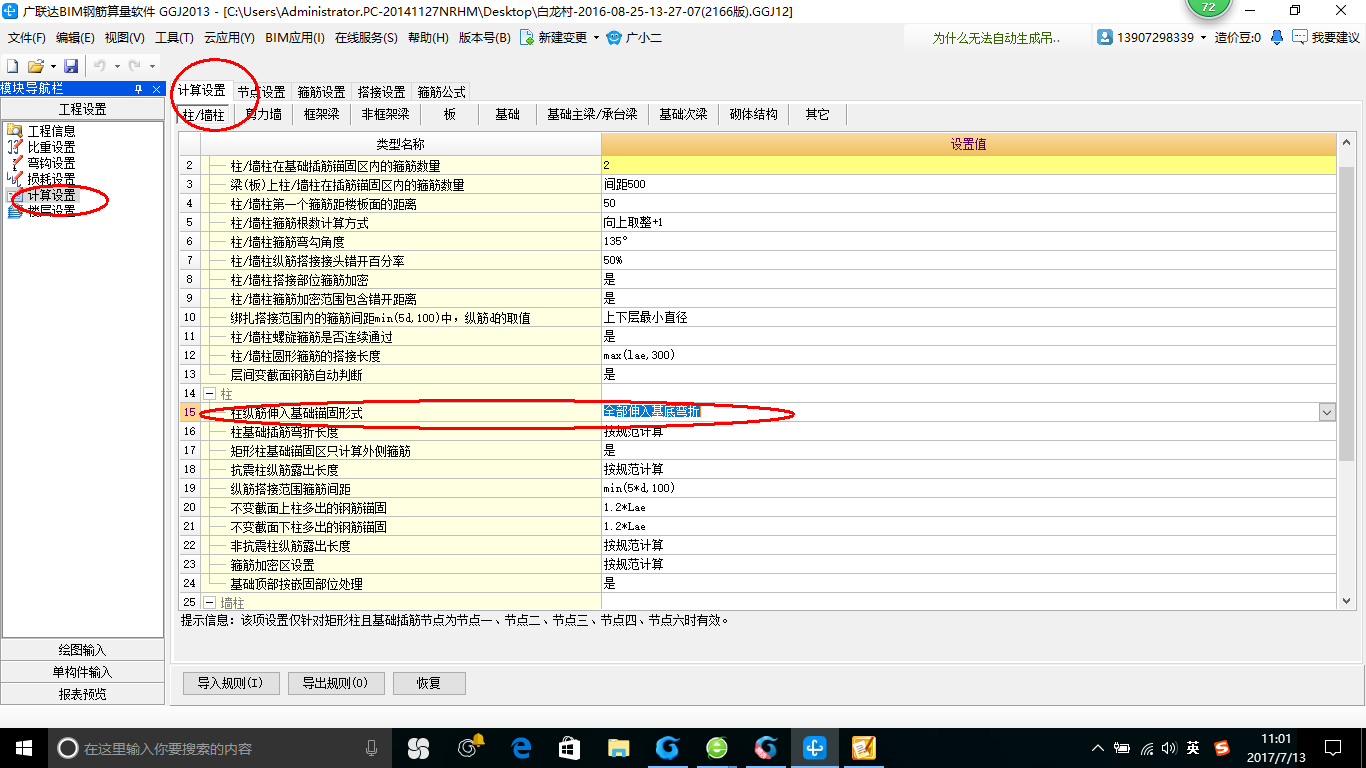Click the max(lae,300) value cell
Screen dimensions: 1366x768
968,355
